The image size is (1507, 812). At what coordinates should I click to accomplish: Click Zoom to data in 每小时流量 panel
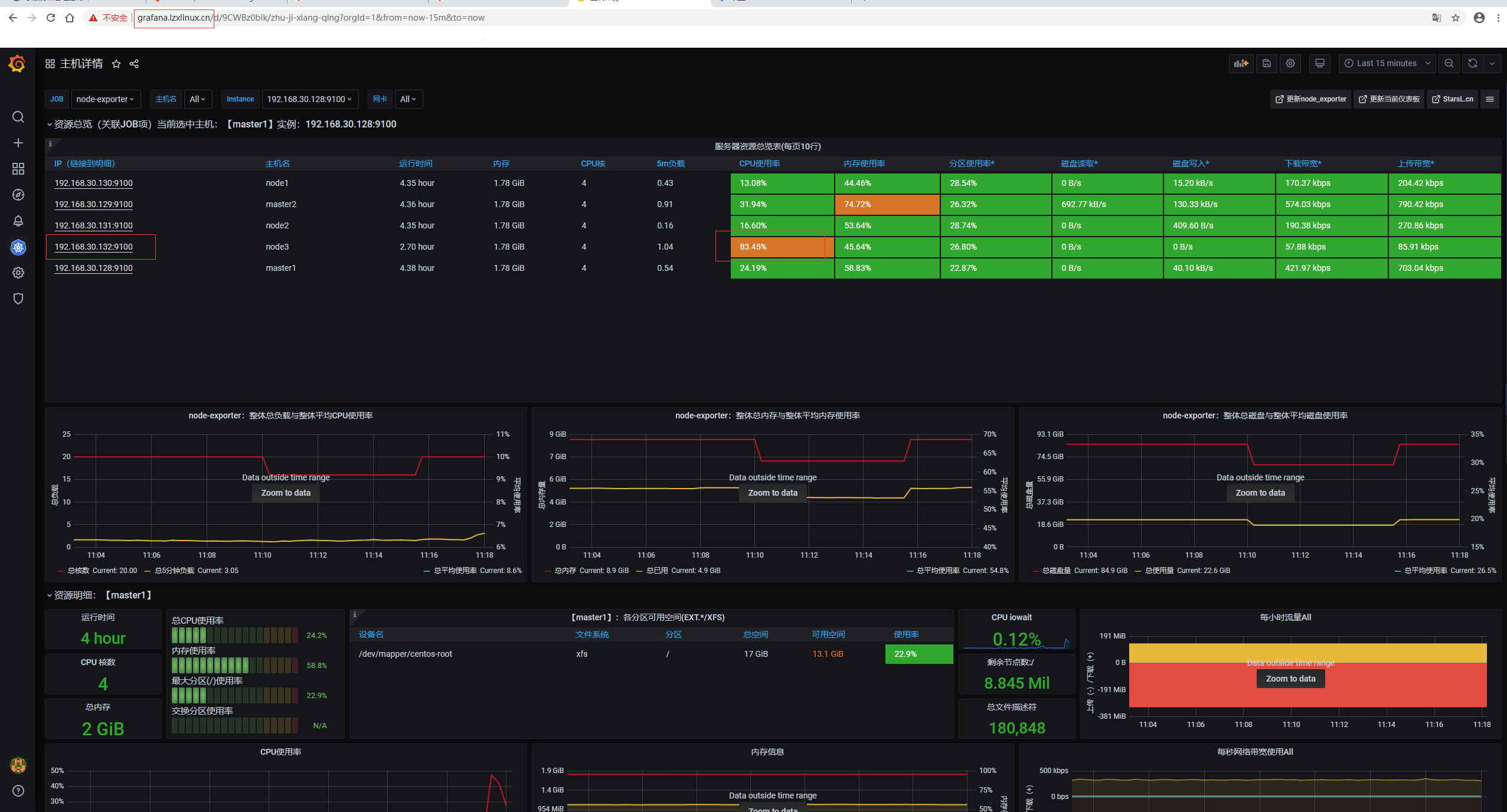pos(1290,679)
